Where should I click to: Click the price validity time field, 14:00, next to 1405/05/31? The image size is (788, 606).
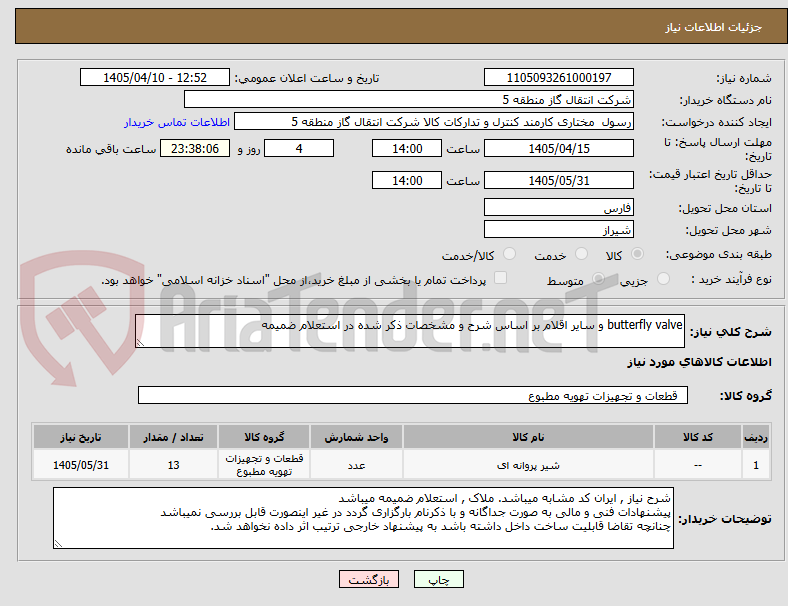407,180
